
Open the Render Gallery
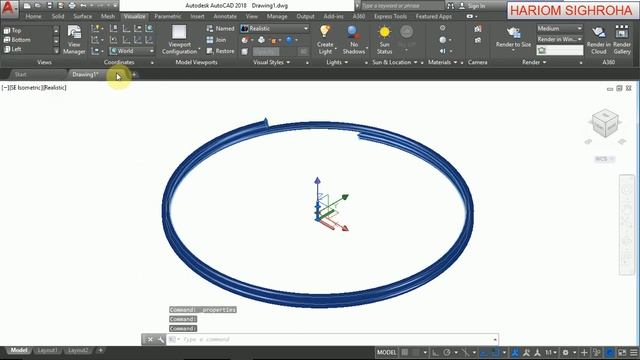(622, 40)
